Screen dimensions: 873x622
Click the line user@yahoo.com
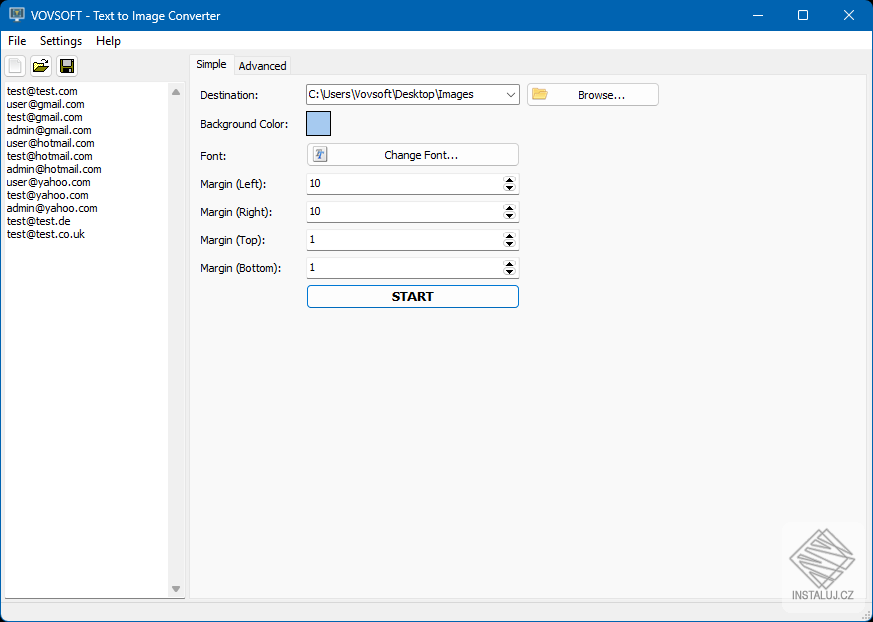point(48,182)
